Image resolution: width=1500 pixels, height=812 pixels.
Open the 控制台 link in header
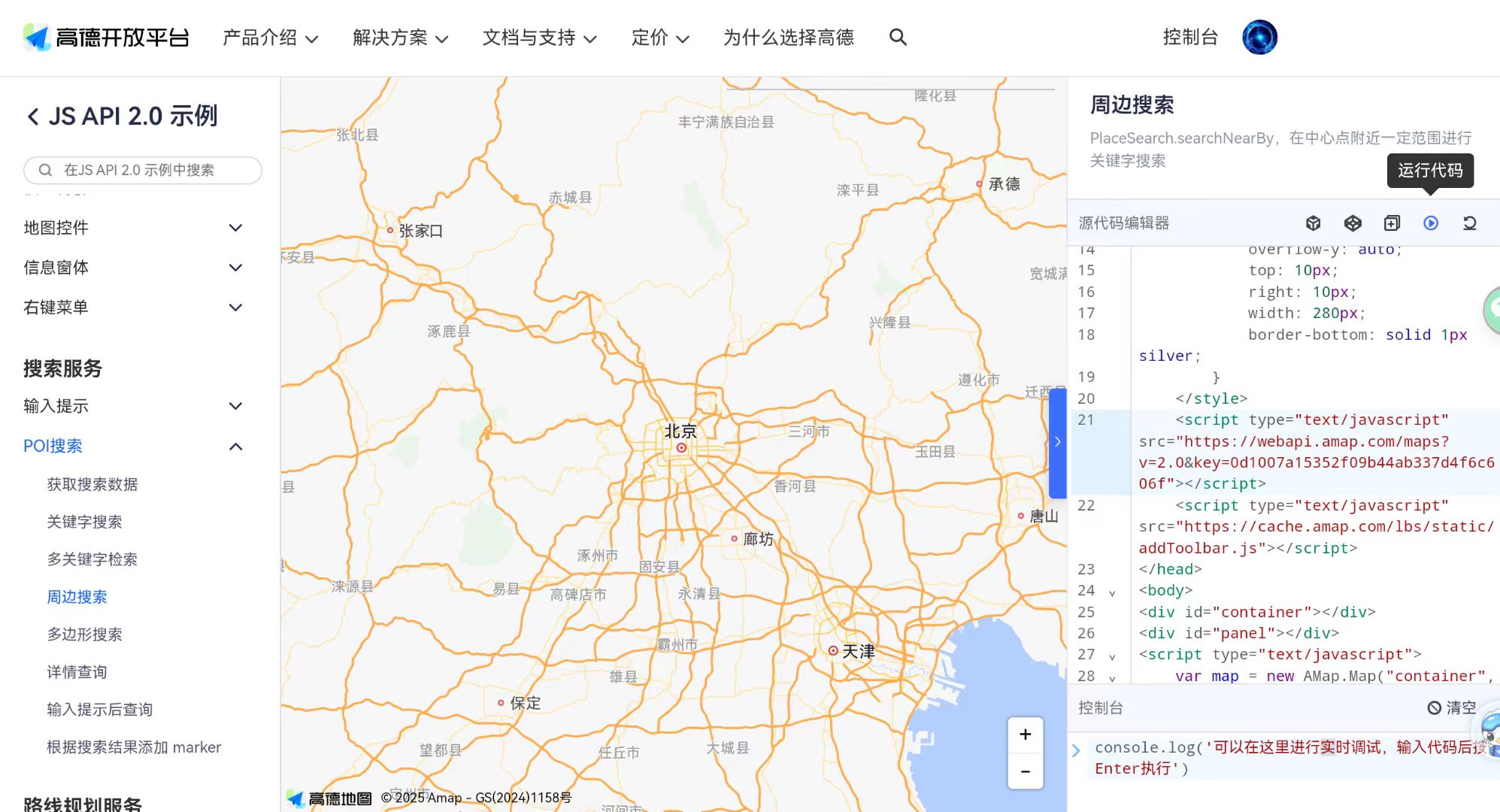pos(1189,38)
